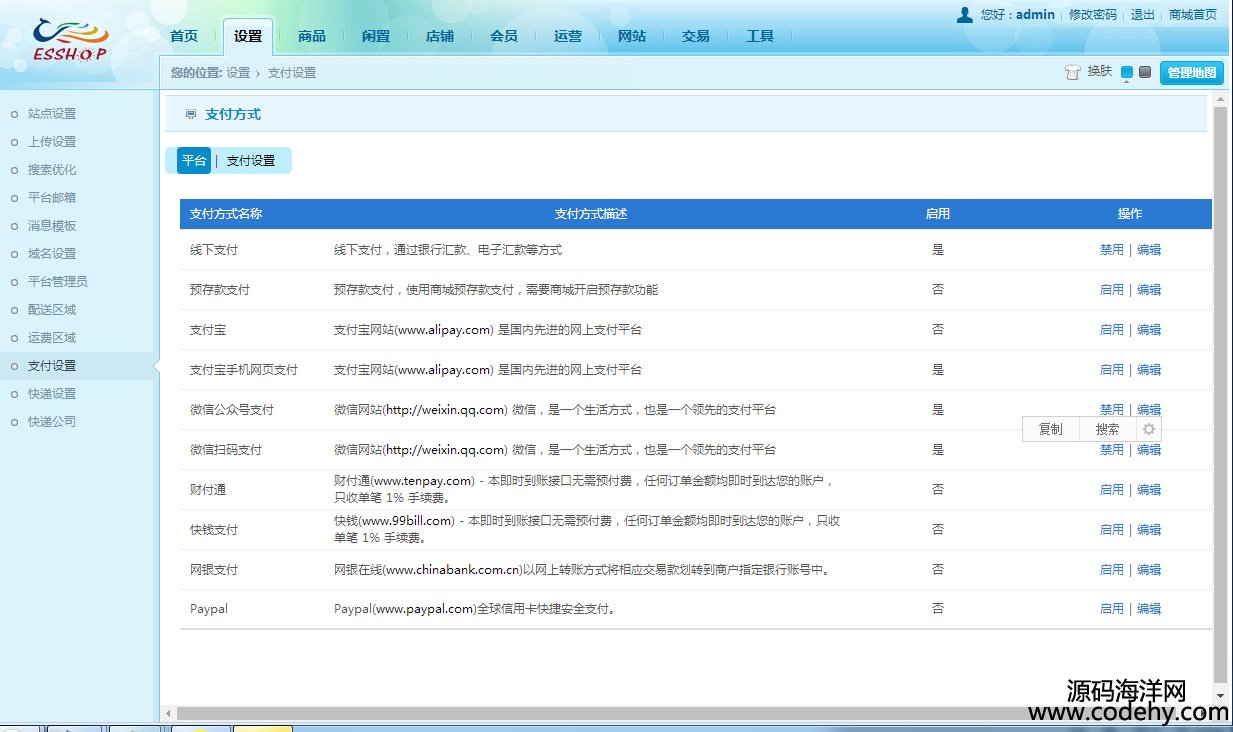Edit the 支付宝 payment method
1233x732 pixels.
point(1149,330)
